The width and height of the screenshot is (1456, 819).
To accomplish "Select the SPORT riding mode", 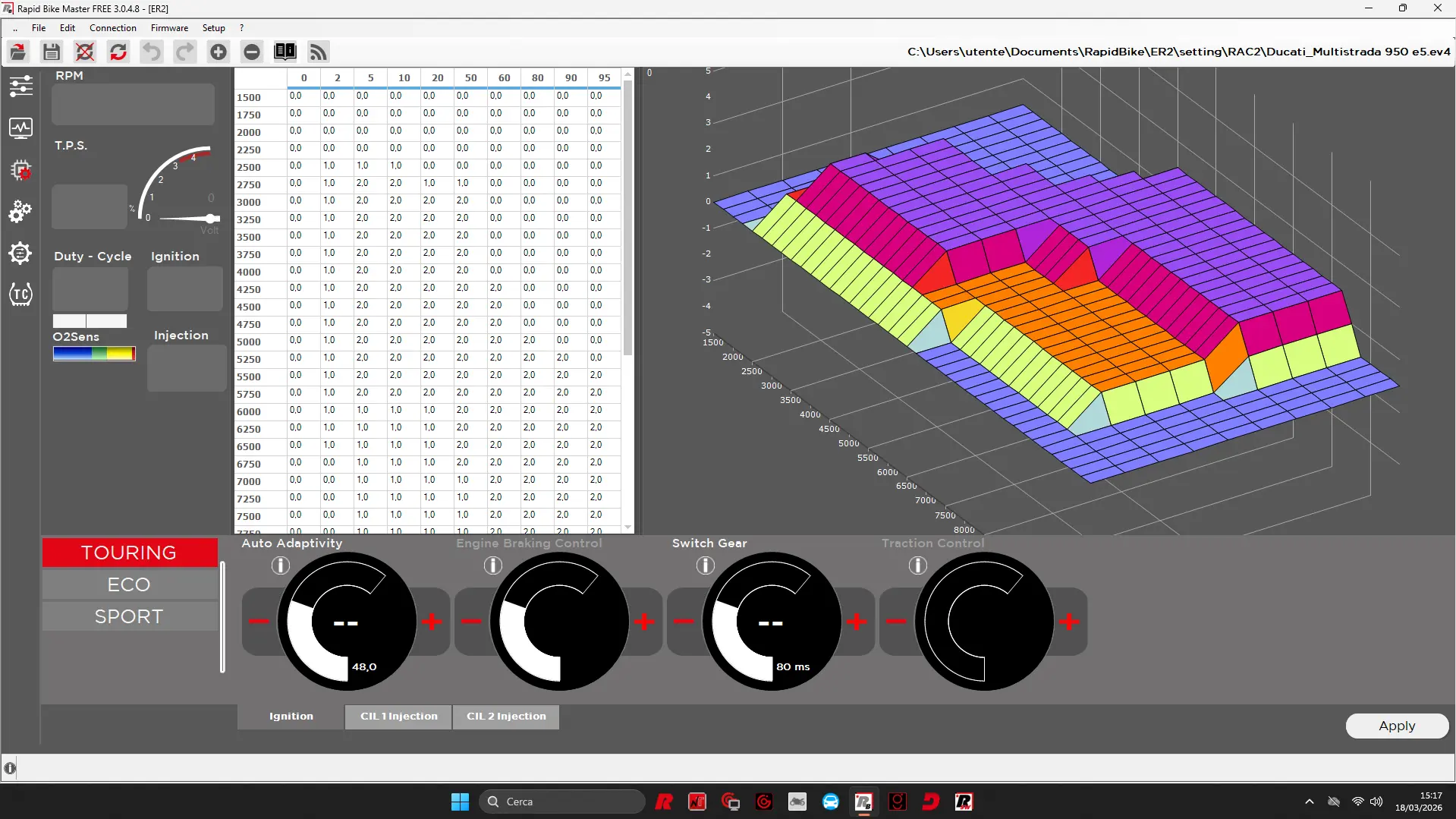I will pyautogui.click(x=130, y=616).
